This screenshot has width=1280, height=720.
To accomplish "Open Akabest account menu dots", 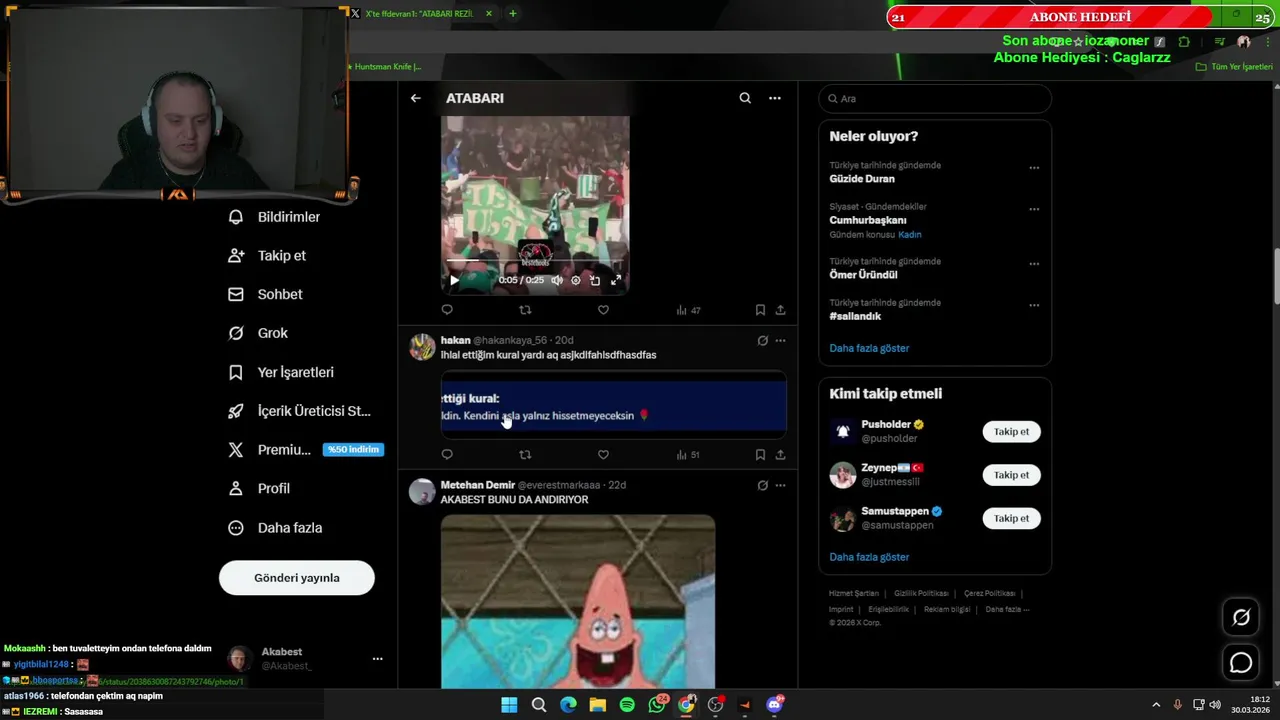I will (x=377, y=659).
